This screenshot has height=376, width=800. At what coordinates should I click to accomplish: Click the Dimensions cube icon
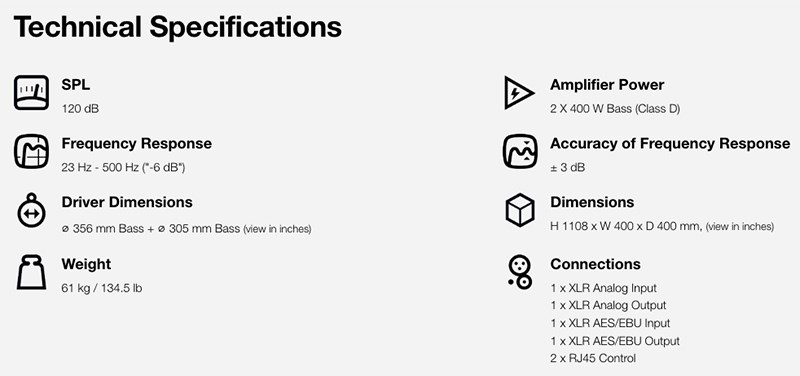click(520, 210)
